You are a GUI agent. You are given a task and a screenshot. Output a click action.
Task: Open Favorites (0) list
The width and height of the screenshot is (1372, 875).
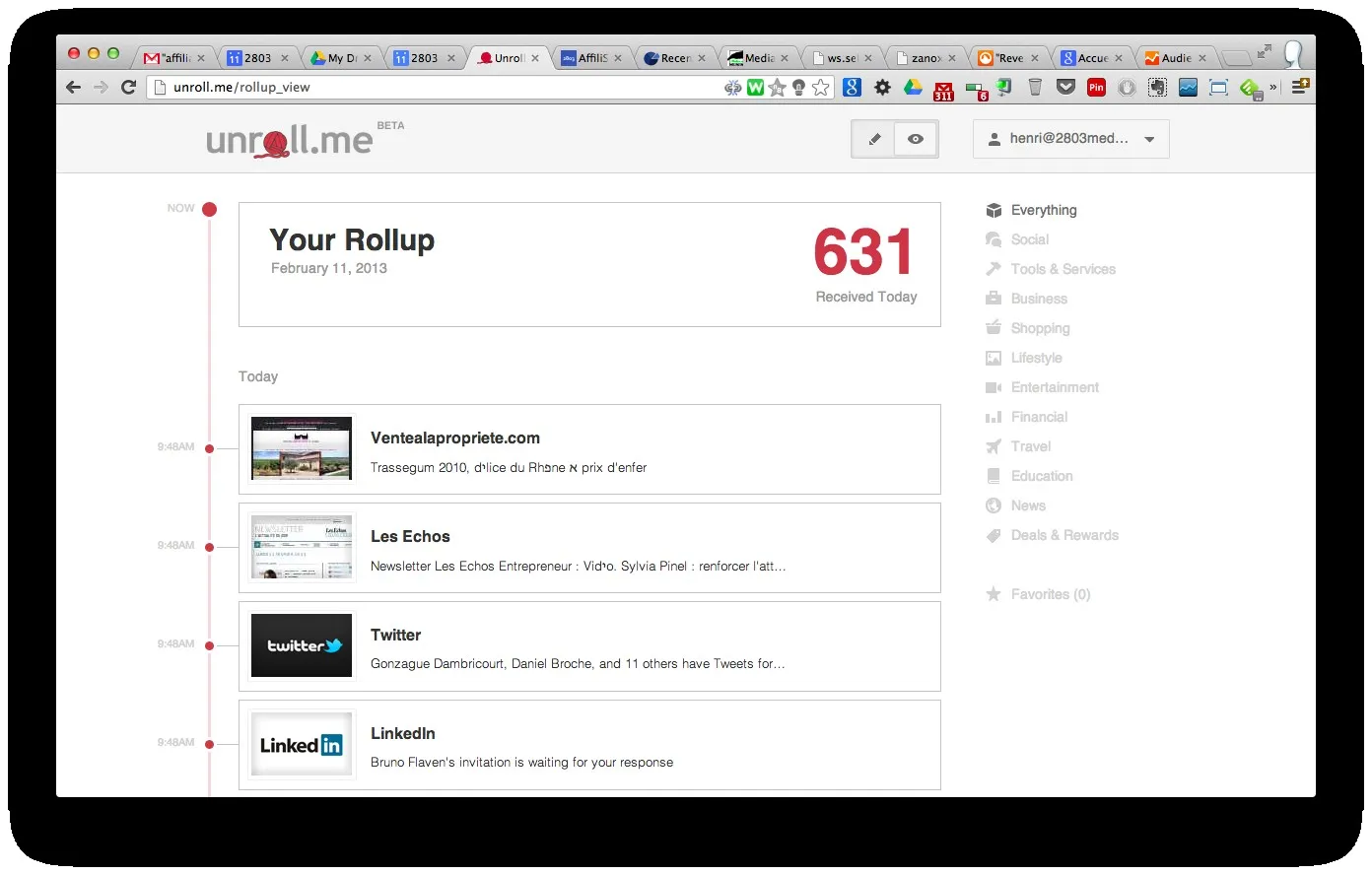point(1038,594)
